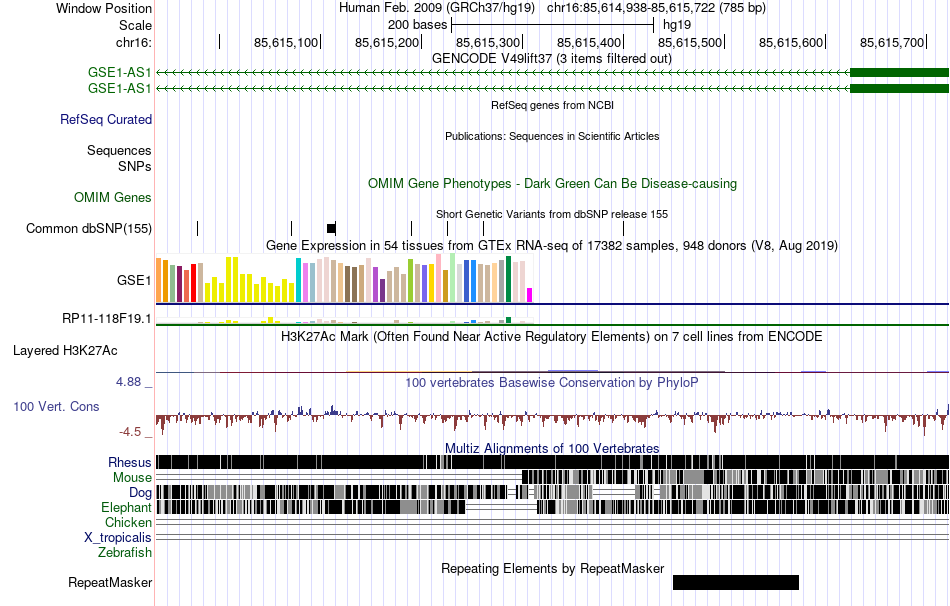
Task: Click the Scale label
Action: [135, 25]
